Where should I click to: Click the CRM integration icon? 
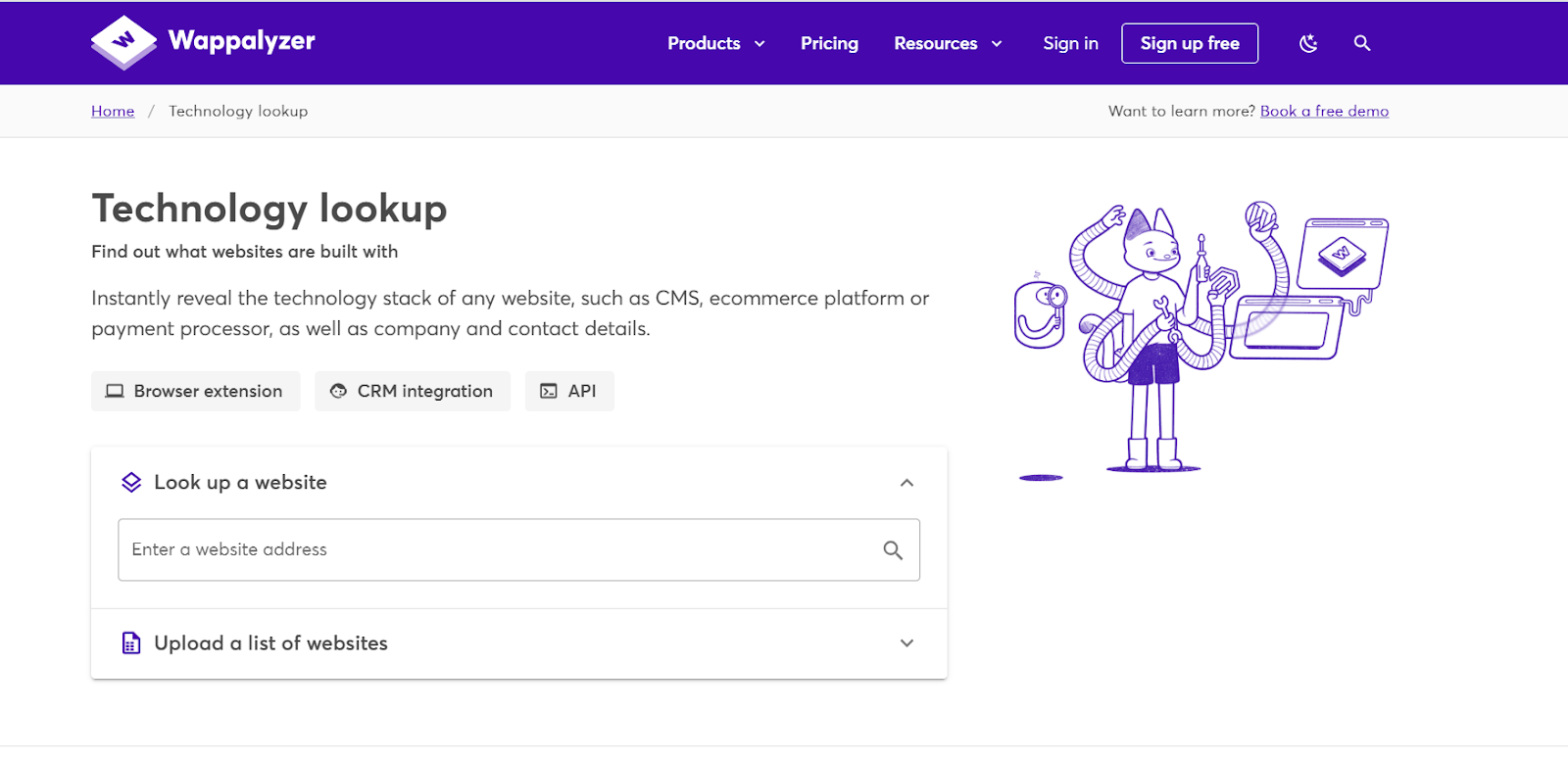[338, 391]
